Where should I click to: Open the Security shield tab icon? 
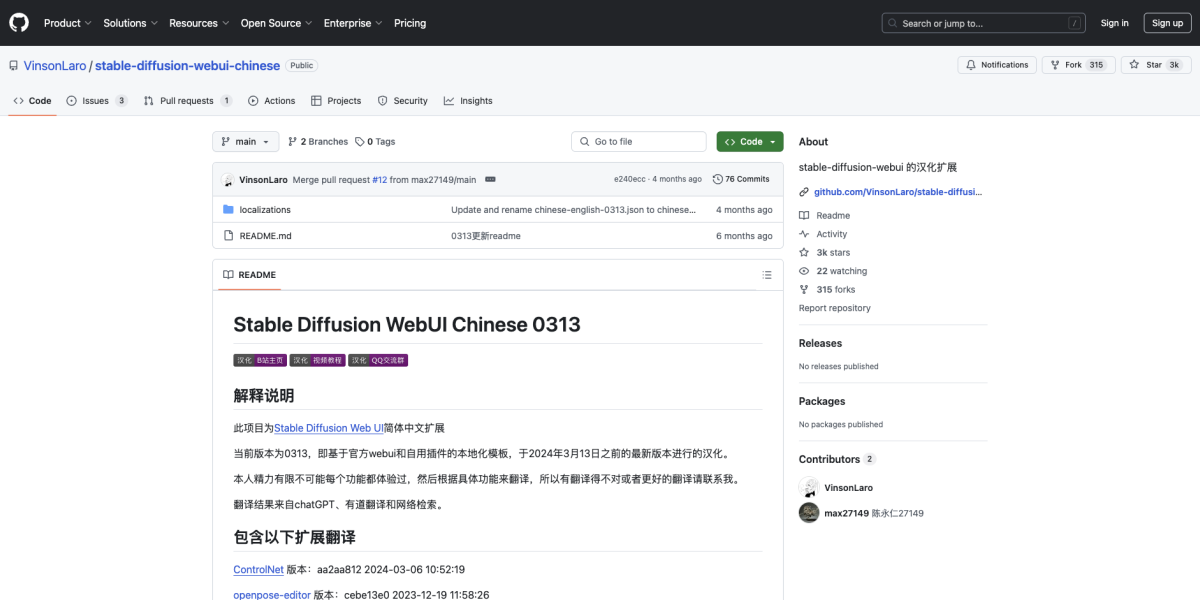[381, 100]
